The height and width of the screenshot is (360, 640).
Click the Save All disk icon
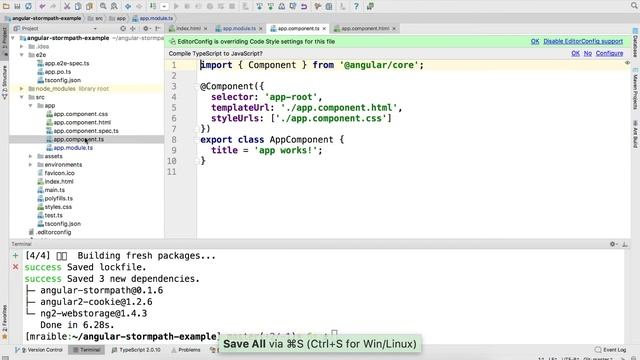click(x=17, y=7)
